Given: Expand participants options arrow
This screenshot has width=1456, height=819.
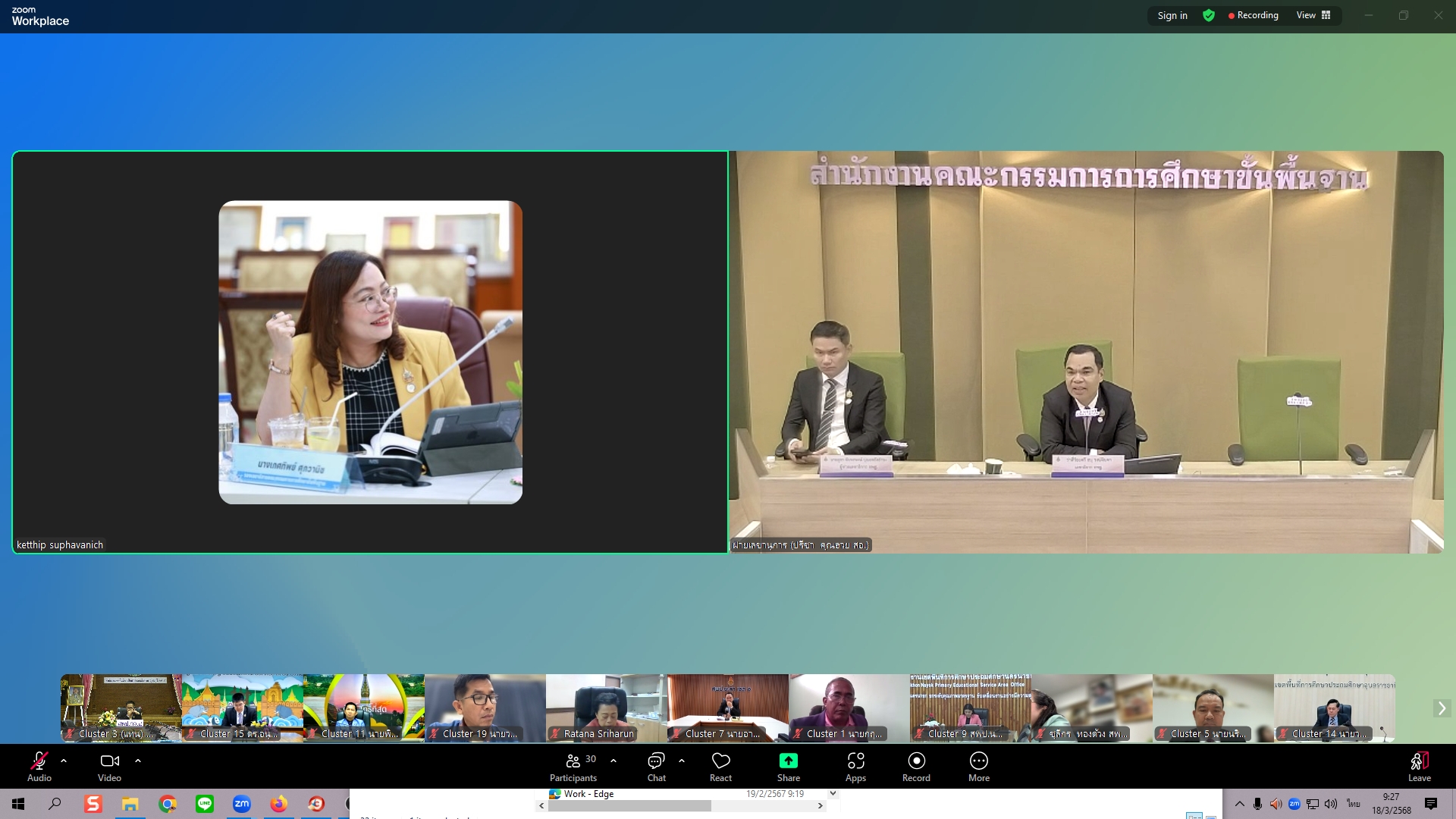Looking at the screenshot, I should point(613,760).
